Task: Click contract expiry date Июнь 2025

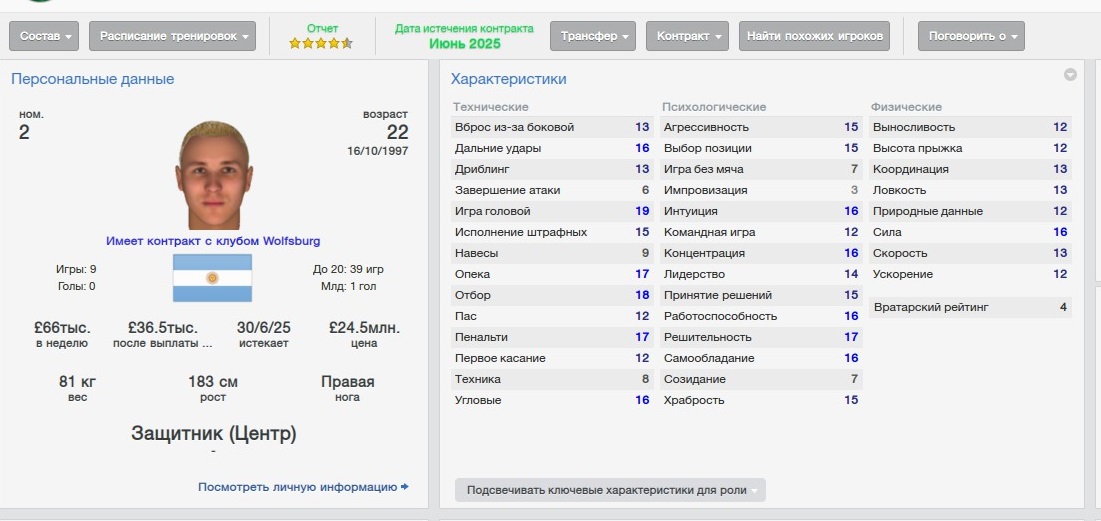Action: click(x=464, y=44)
